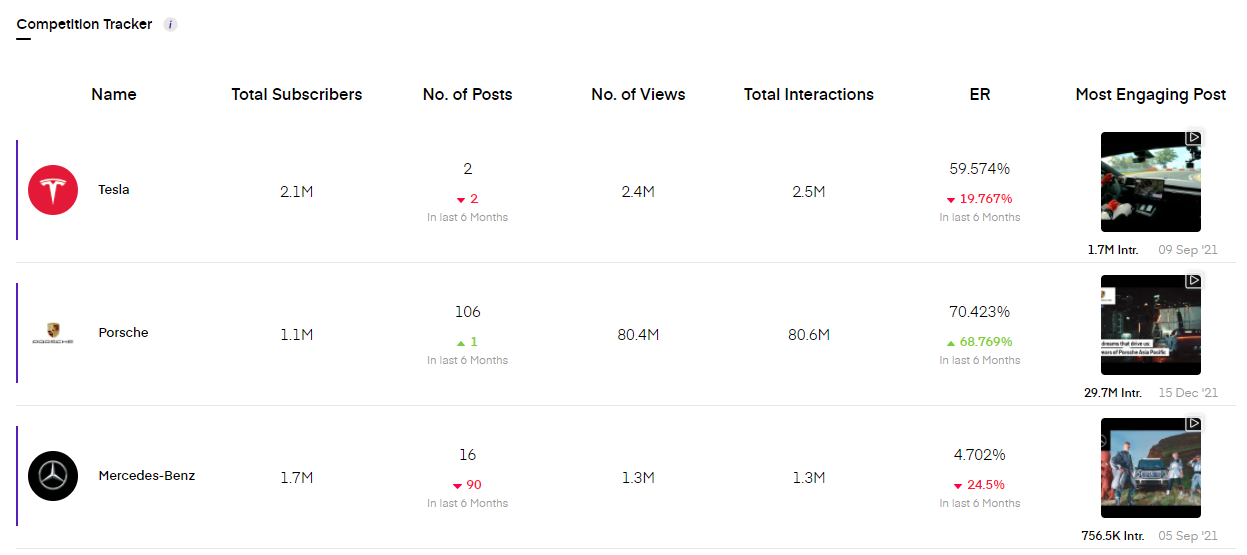
Task: Click video icon on Mercedes-Benz engaging post
Action: (1193, 424)
